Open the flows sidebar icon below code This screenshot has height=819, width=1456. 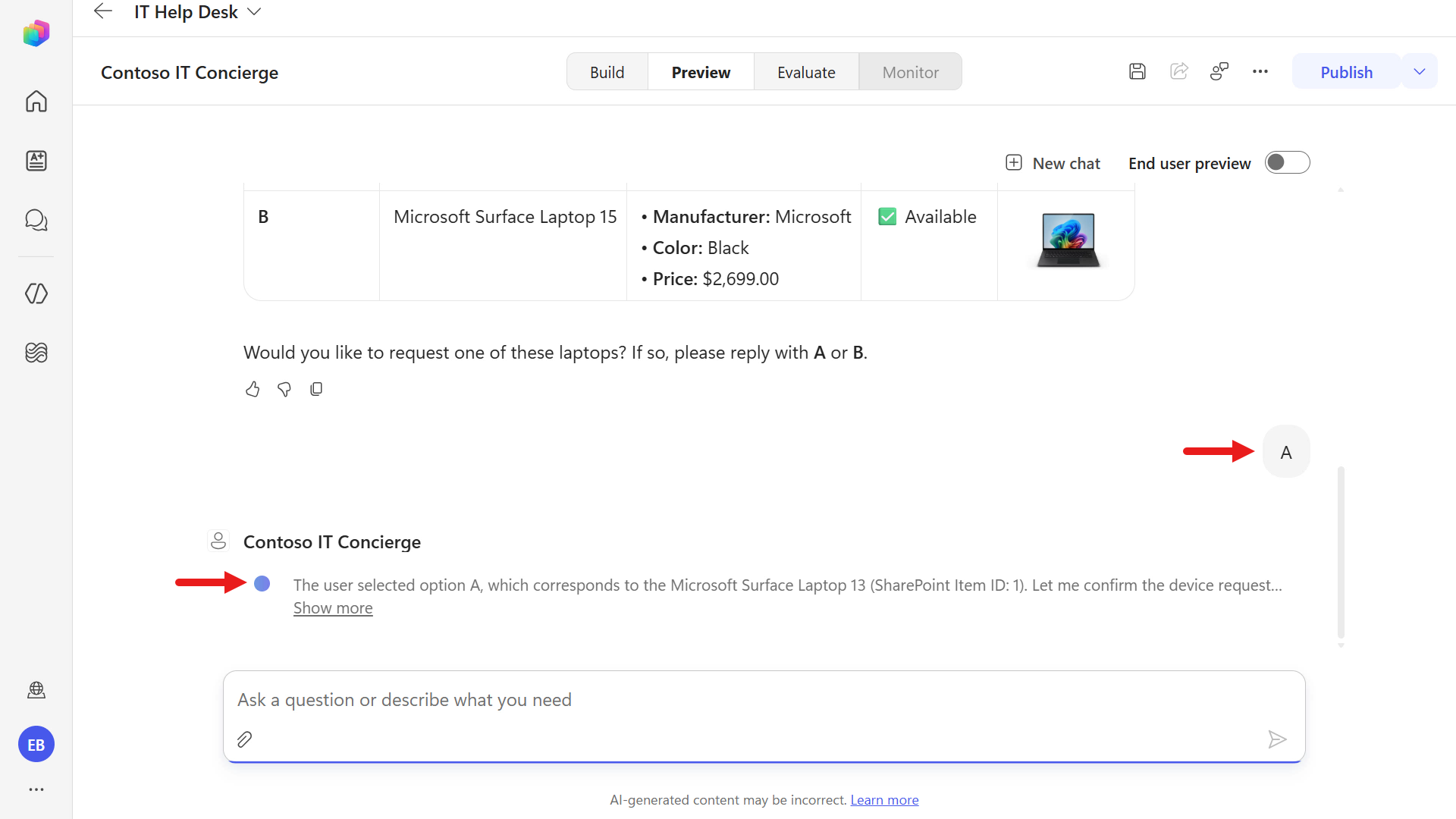pyautogui.click(x=36, y=353)
